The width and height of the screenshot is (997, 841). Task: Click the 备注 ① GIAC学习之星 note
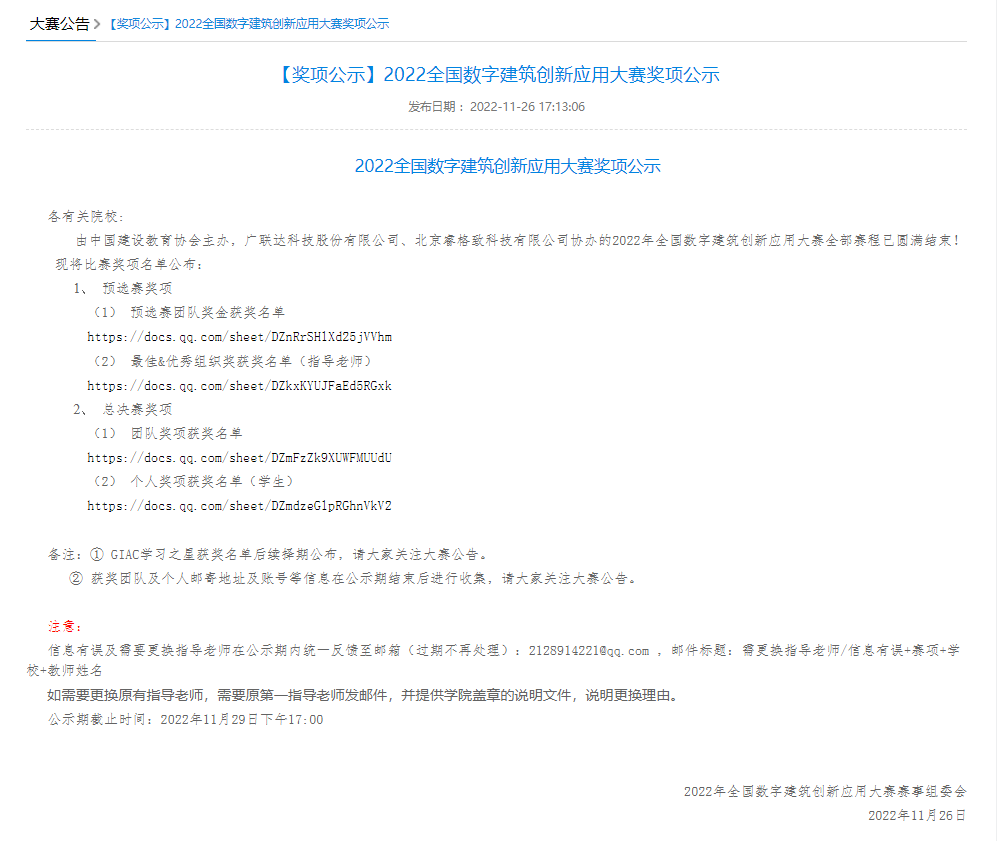[268, 554]
